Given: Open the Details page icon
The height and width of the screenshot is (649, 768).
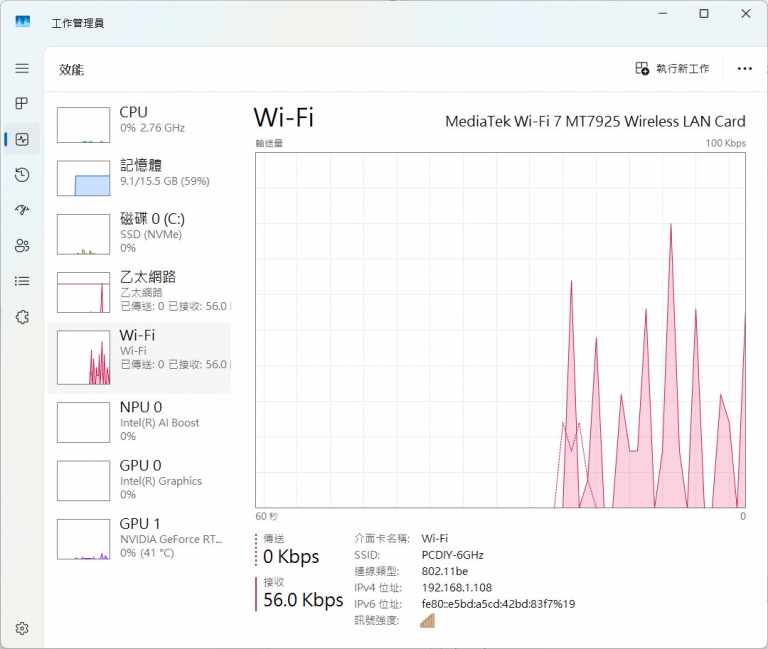Looking at the screenshot, I should (22, 281).
